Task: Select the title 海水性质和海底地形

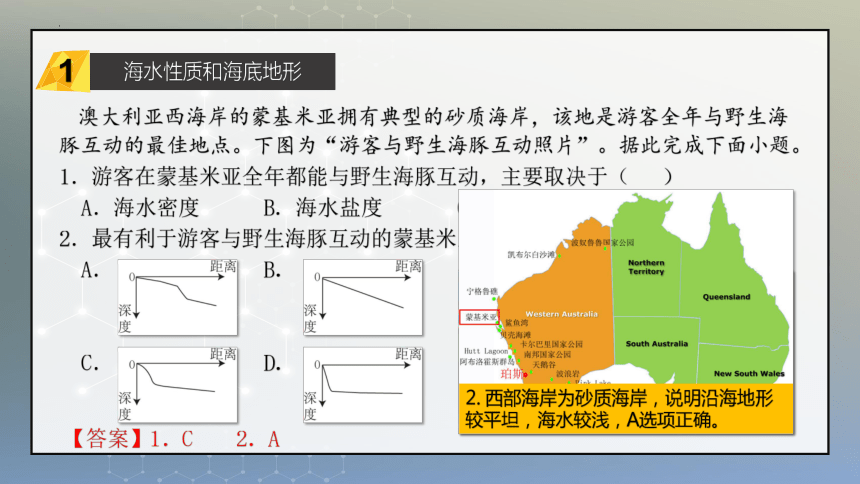Action: 213,71
